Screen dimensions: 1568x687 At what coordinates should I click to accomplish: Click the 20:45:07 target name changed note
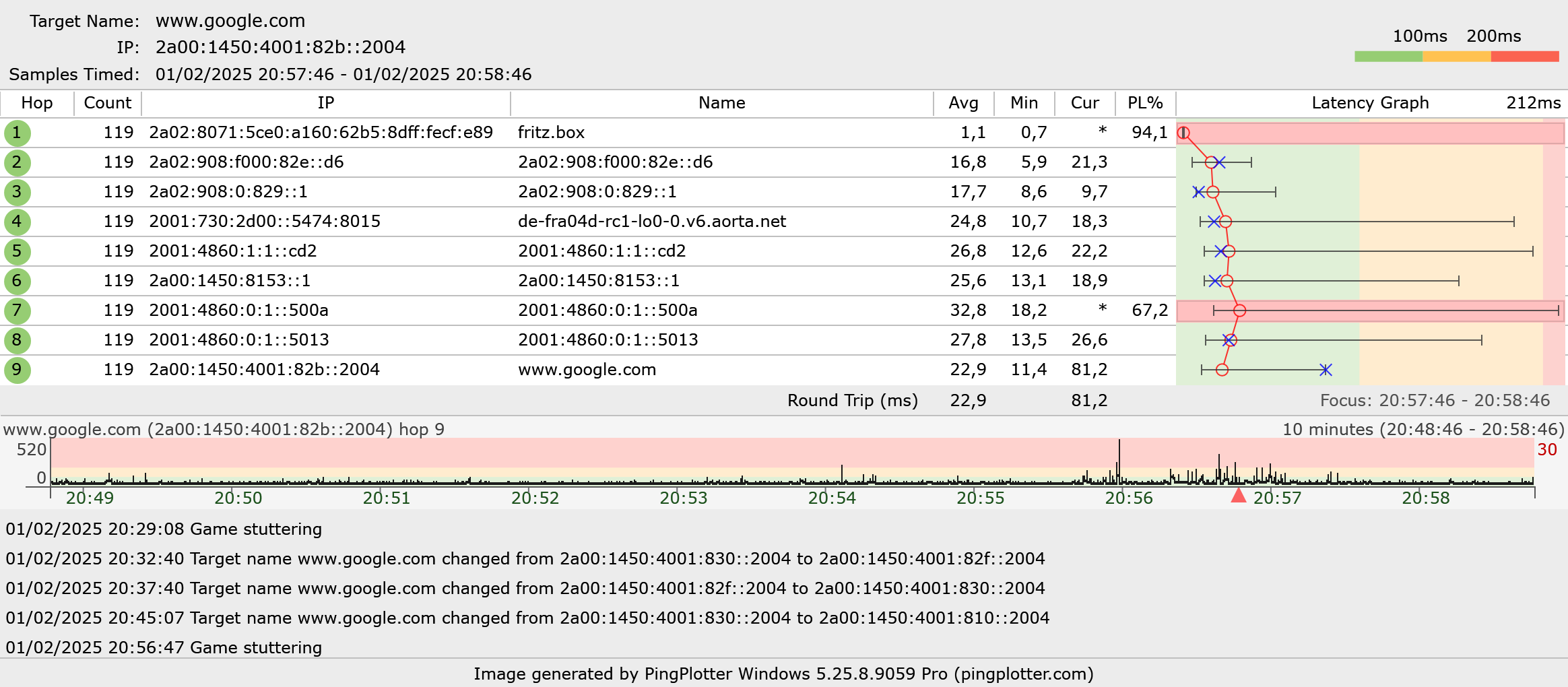coord(527,618)
